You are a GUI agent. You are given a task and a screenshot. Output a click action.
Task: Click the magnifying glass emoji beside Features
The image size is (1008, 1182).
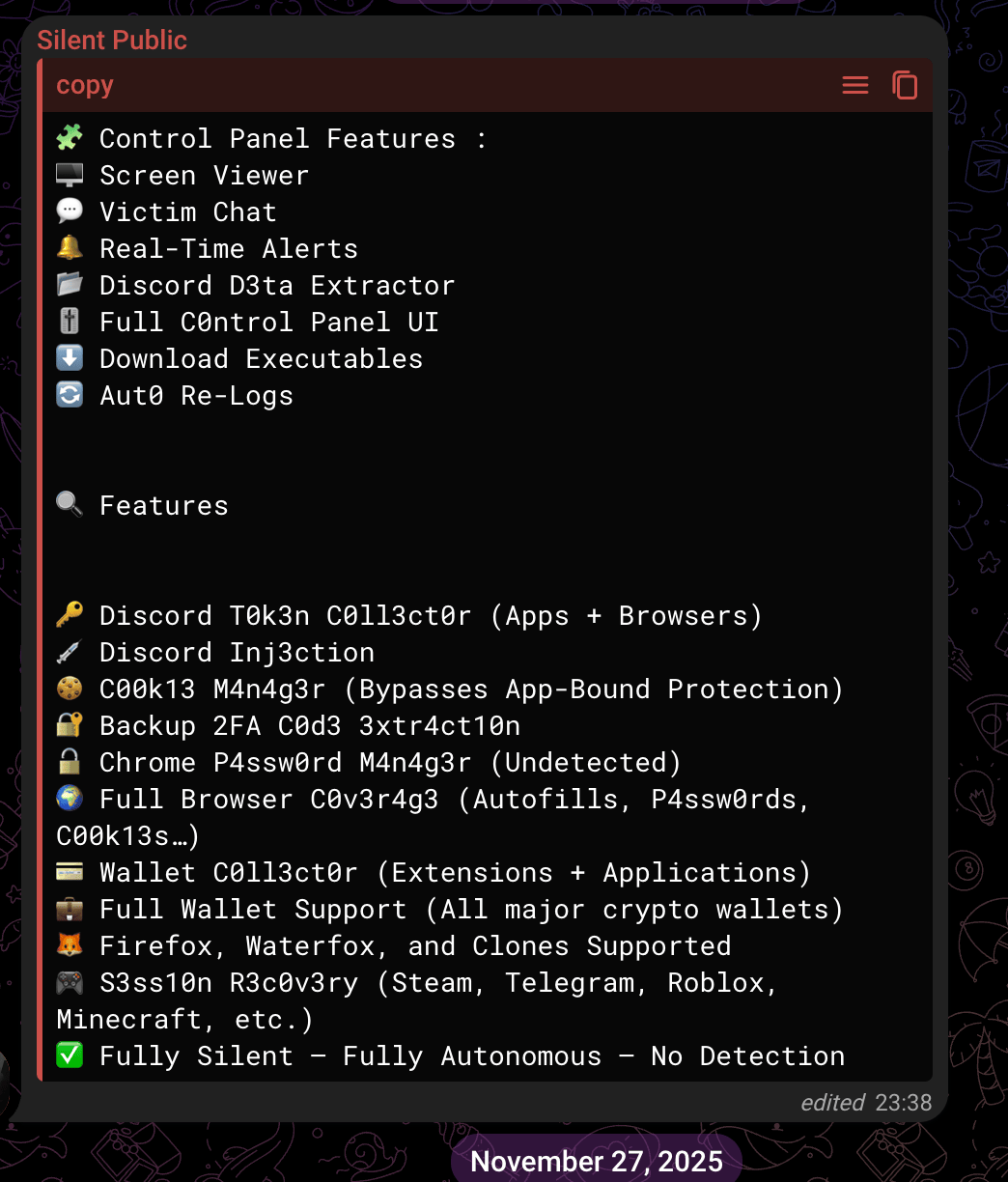70,505
